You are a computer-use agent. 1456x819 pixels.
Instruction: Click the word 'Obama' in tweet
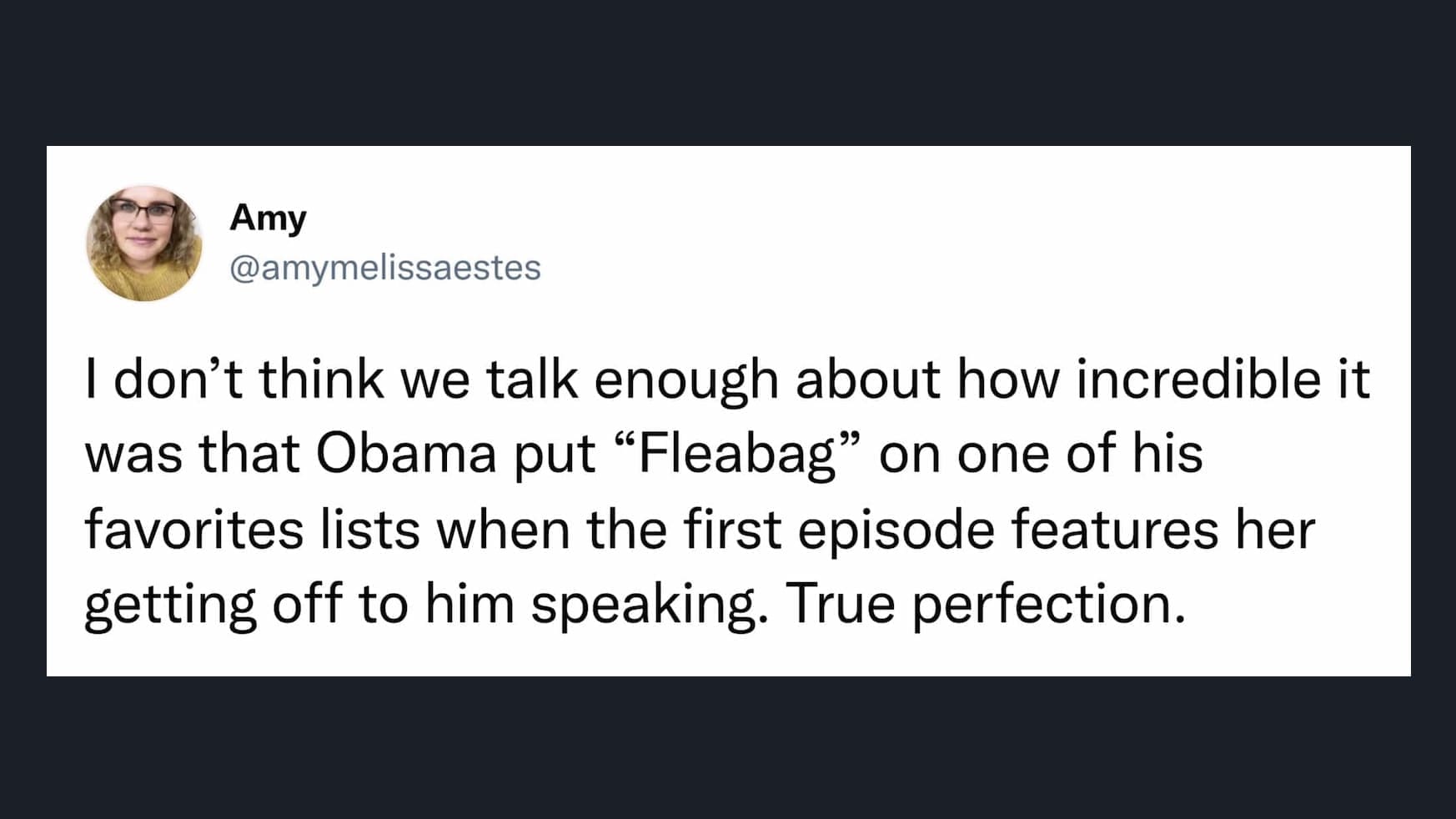point(406,455)
